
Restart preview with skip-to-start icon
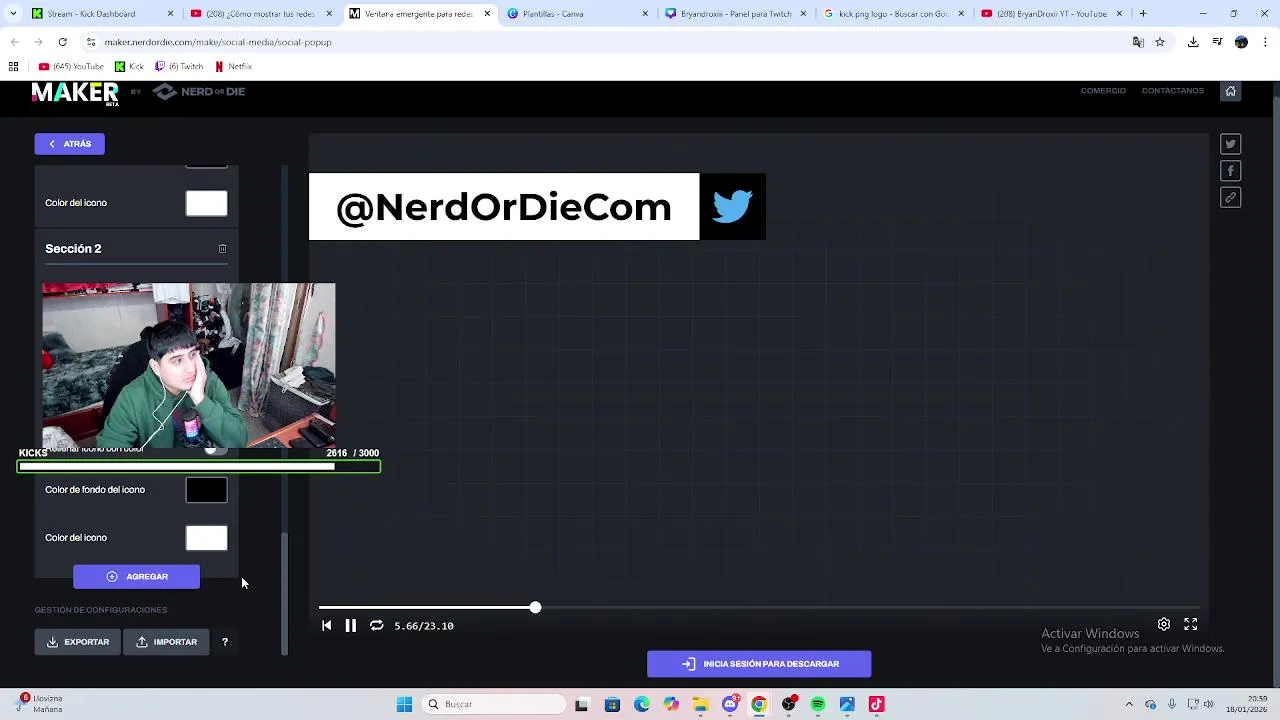click(x=326, y=626)
